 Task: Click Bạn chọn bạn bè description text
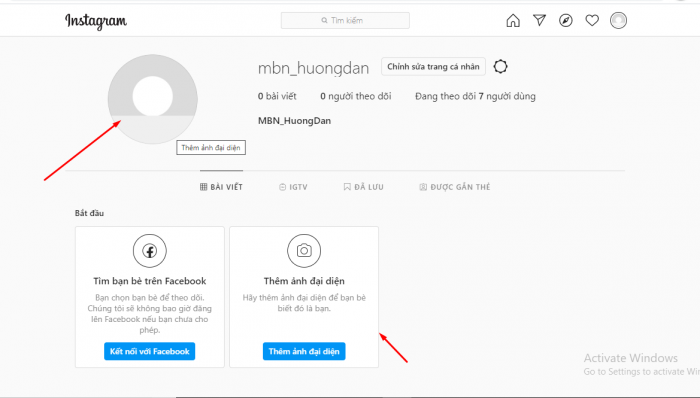coord(150,314)
